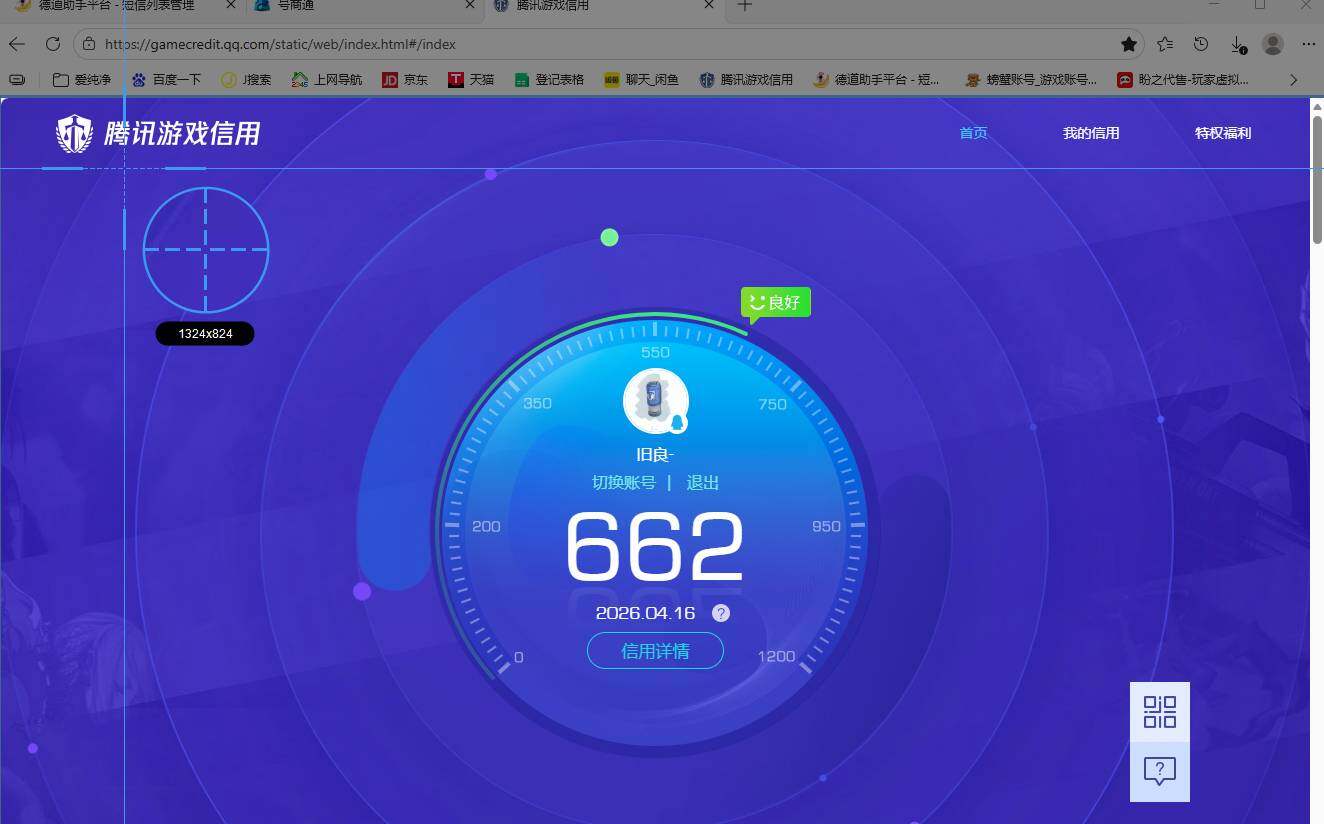Image resolution: width=1324 pixels, height=824 pixels.
Task: Open the help feedback chat icon
Action: (x=1160, y=771)
